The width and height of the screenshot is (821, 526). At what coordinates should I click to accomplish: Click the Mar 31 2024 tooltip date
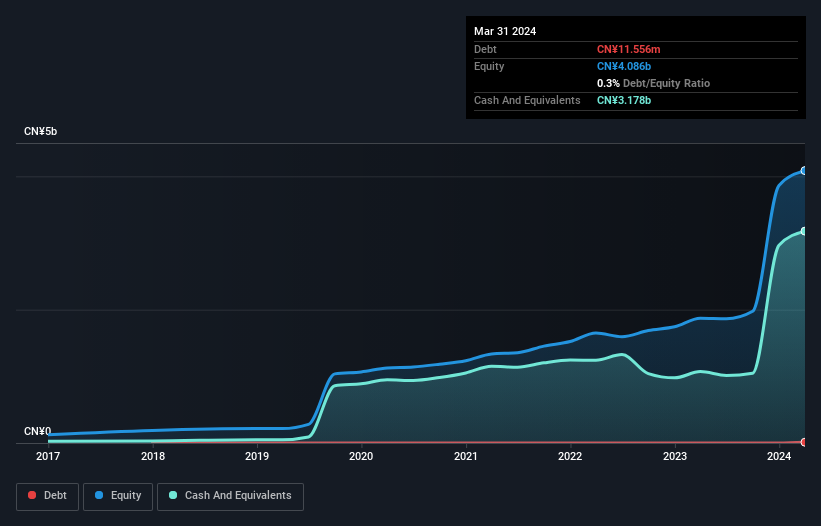point(505,31)
